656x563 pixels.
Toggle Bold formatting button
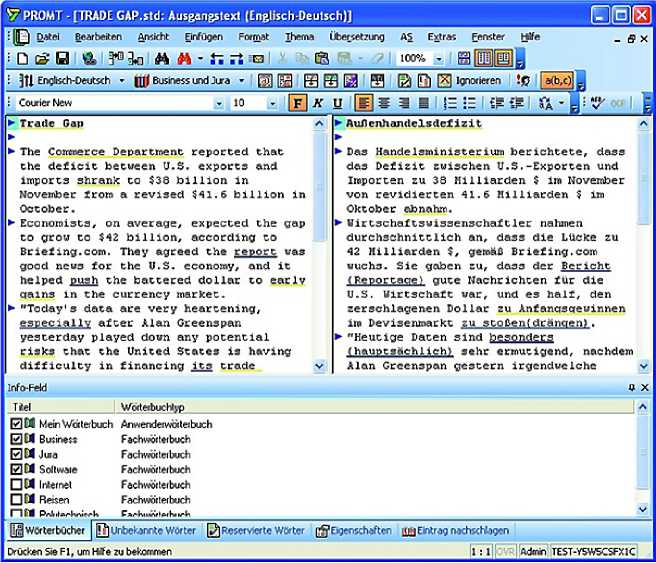pyautogui.click(x=297, y=103)
